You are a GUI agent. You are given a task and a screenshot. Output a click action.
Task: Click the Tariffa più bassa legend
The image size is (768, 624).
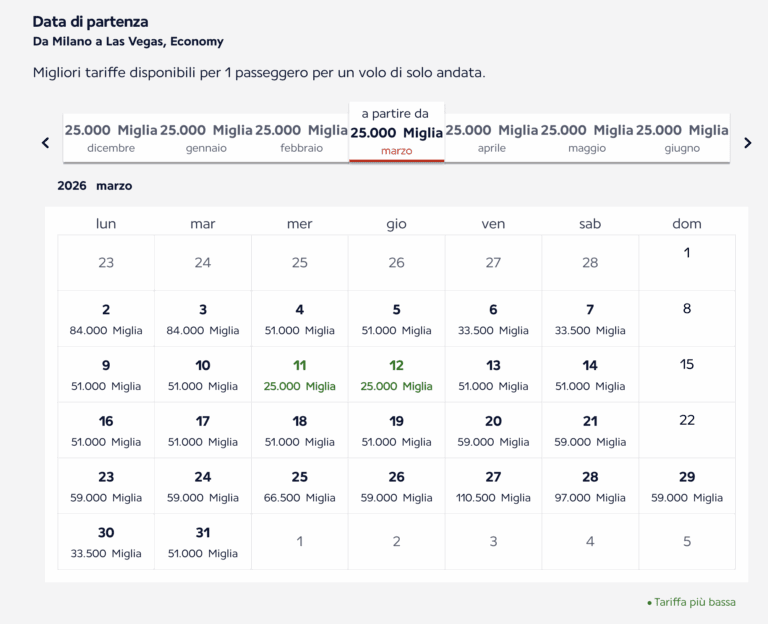(692, 602)
